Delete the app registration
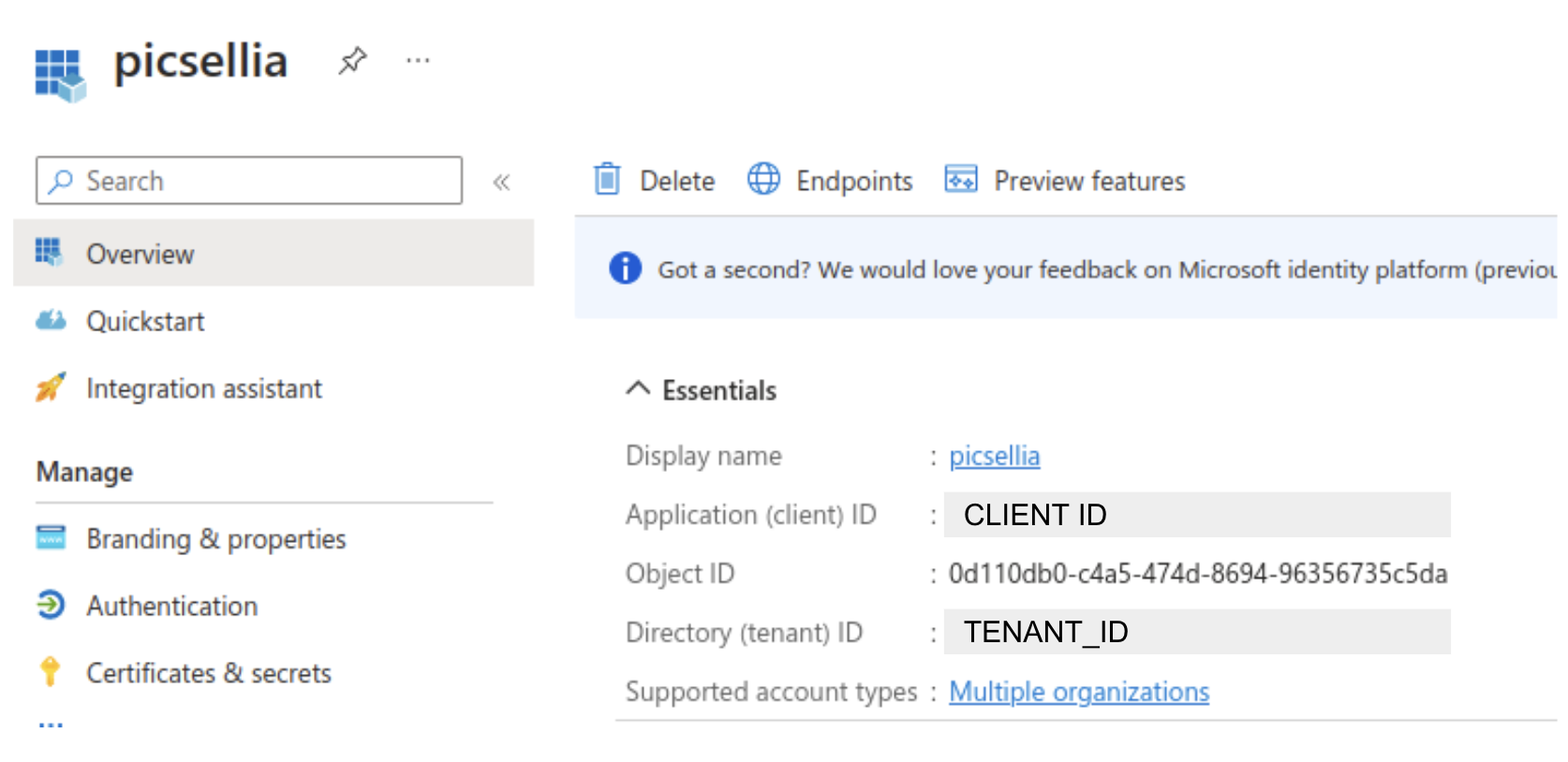This screenshot has width=1568, height=762. click(677, 181)
